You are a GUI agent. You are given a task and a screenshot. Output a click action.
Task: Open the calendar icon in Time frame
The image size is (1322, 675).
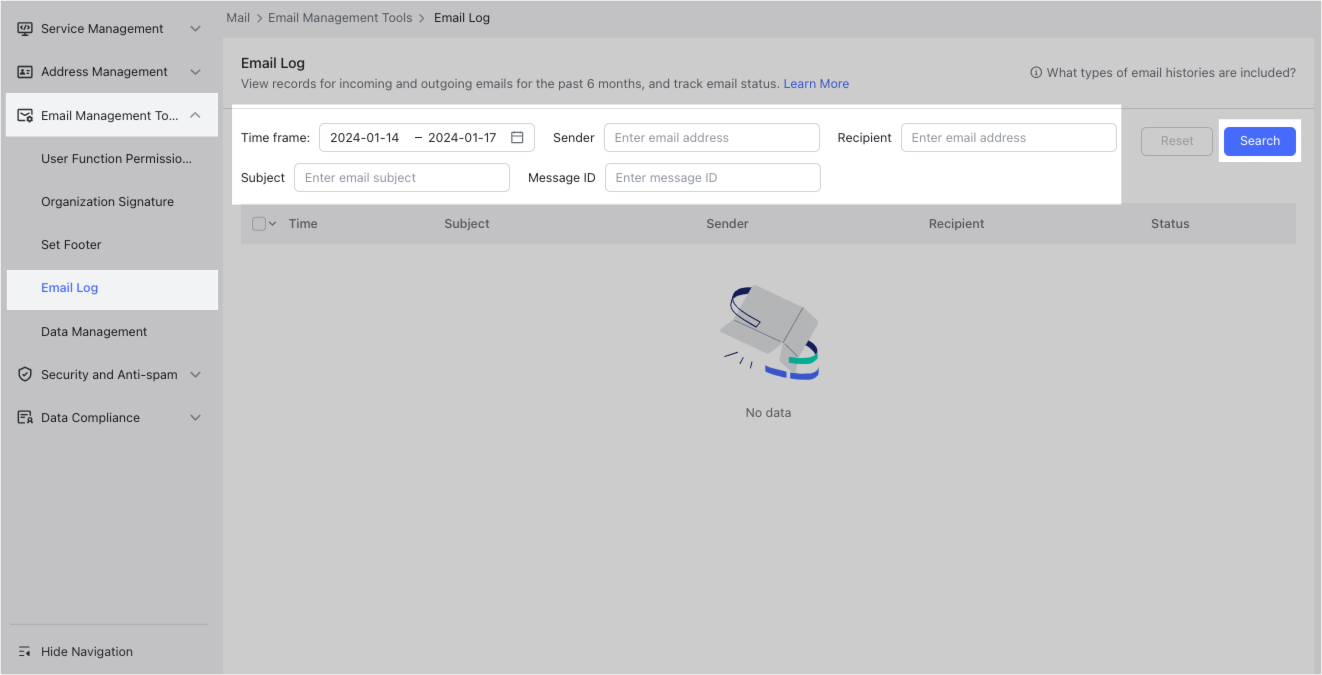pyautogui.click(x=517, y=138)
